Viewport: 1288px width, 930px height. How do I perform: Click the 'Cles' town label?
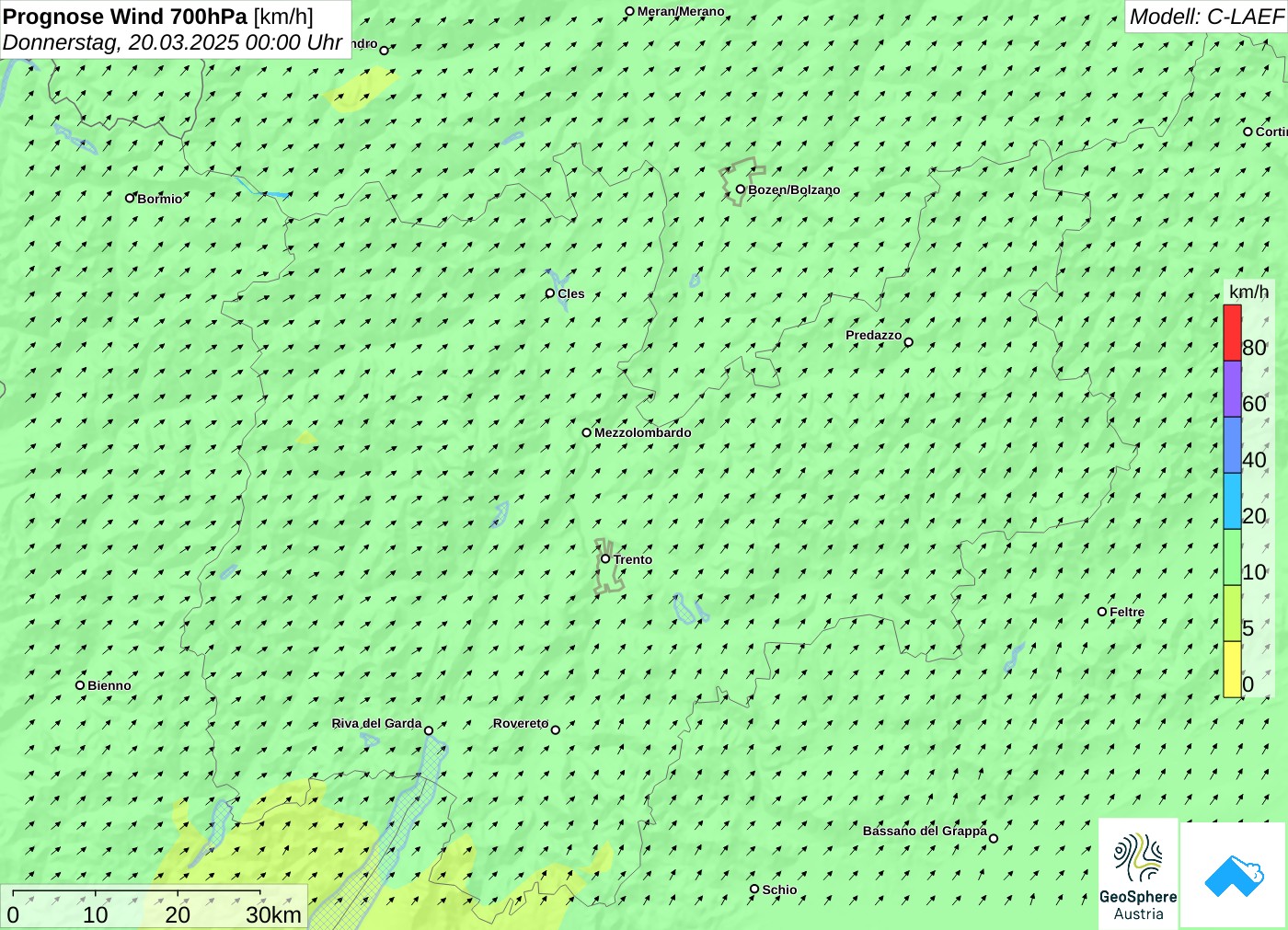(x=570, y=293)
